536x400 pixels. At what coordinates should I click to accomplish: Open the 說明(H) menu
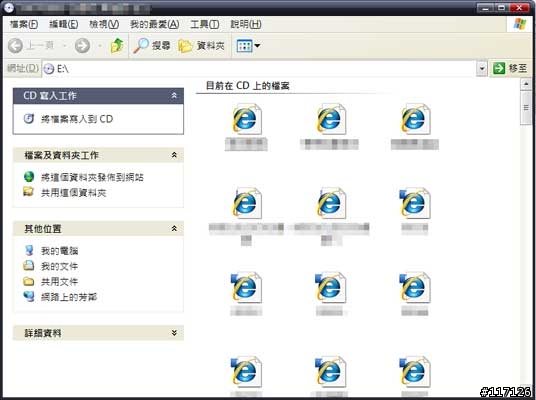pos(246,24)
